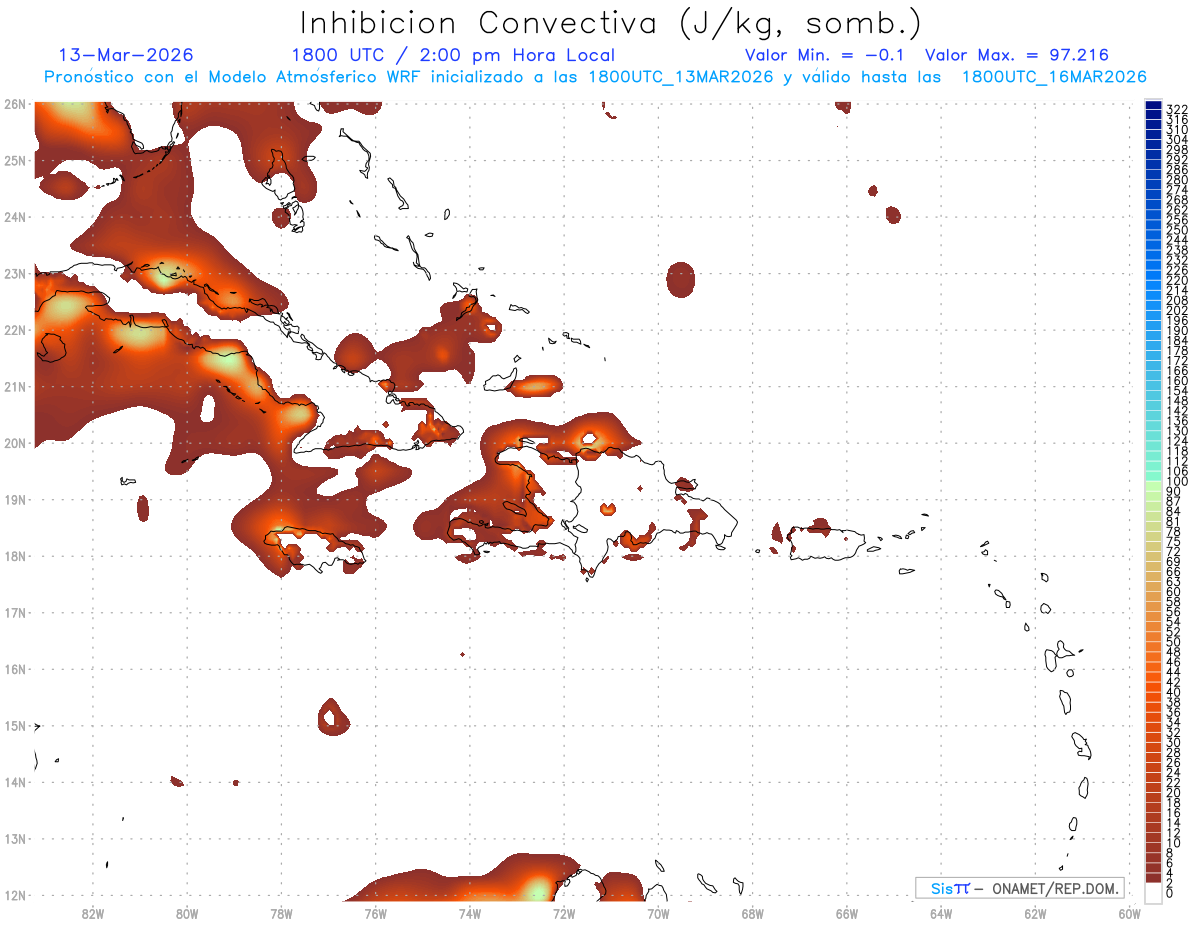
Task: Click the '0' color scale label
Action: click(1171, 893)
